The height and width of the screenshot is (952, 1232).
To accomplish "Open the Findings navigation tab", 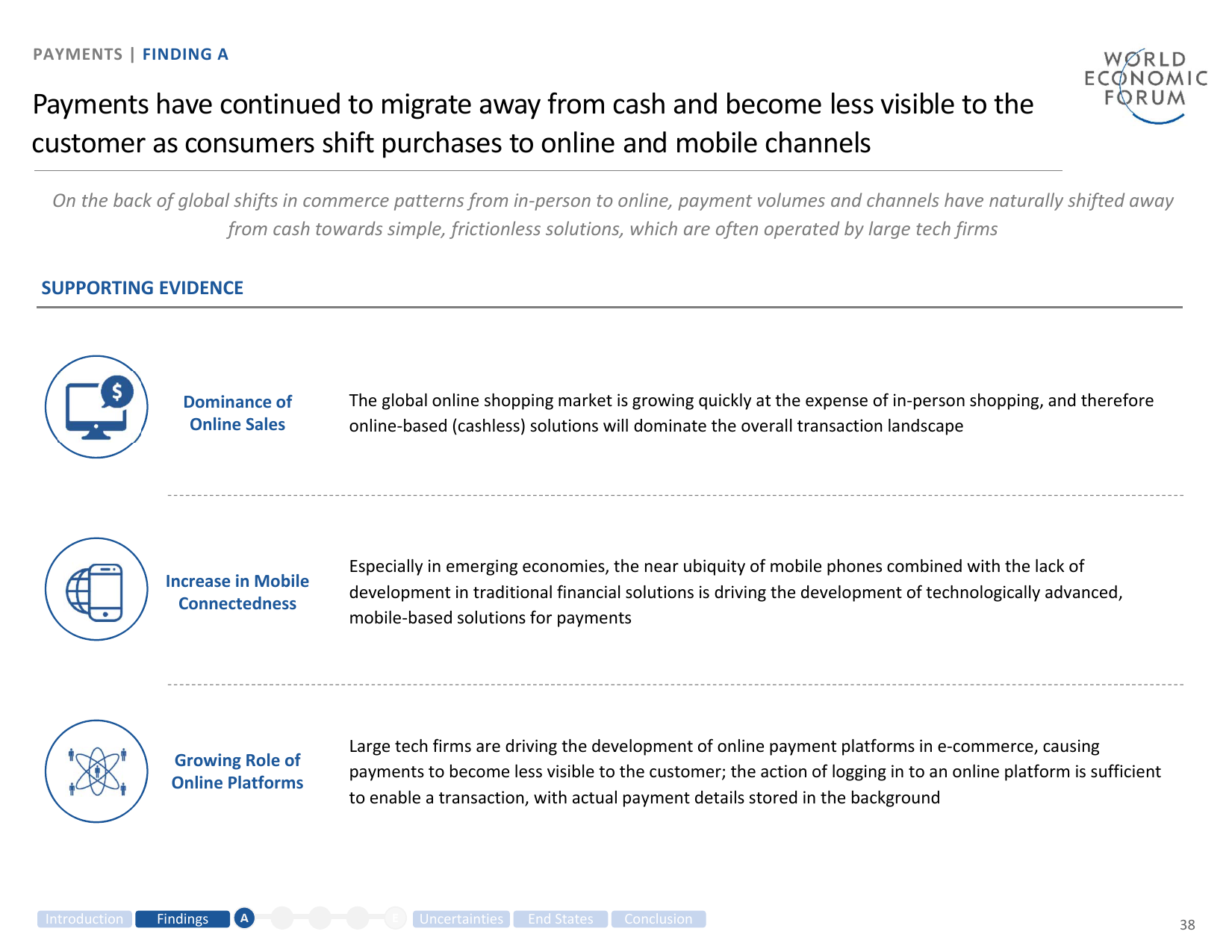I will 182,919.
